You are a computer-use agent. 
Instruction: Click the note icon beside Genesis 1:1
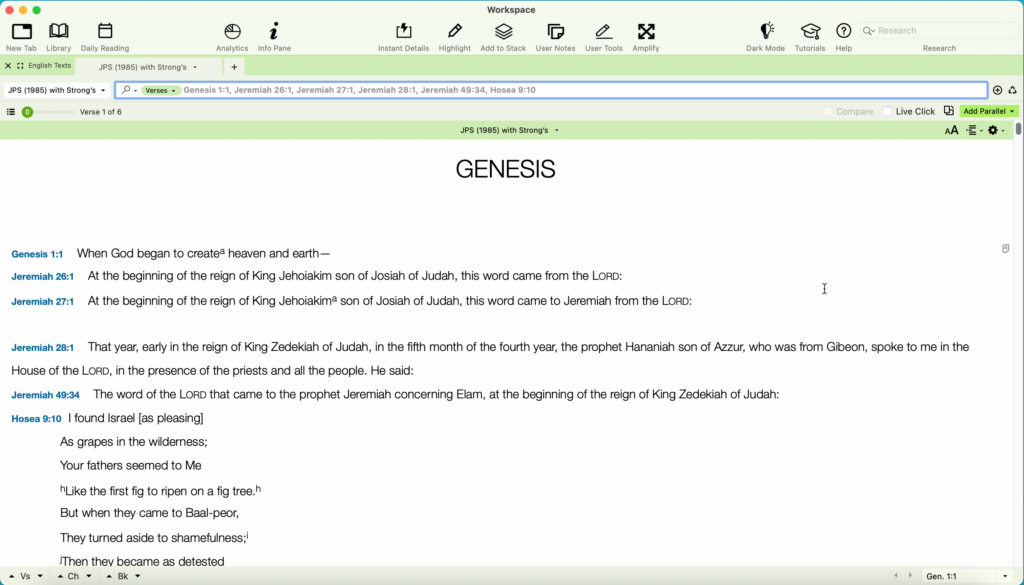(x=1006, y=249)
